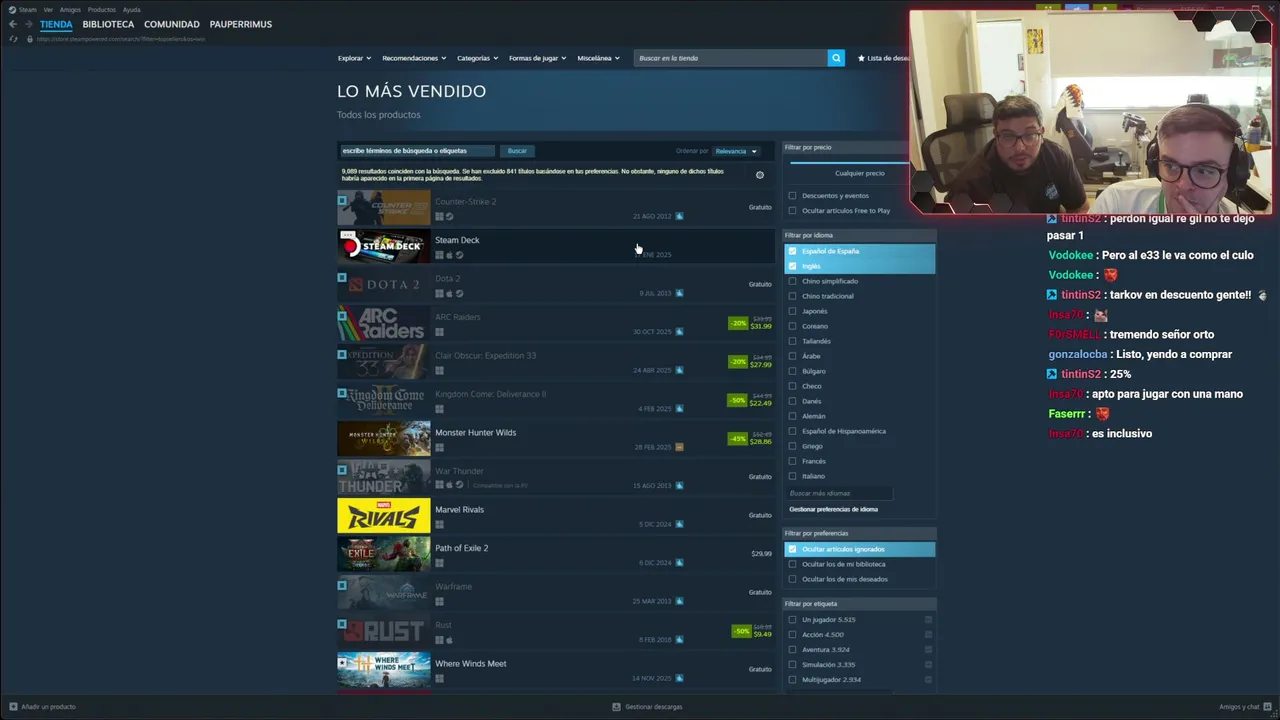The width and height of the screenshot is (1280, 720).
Task: Click the store search magnifier button
Action: (x=836, y=58)
